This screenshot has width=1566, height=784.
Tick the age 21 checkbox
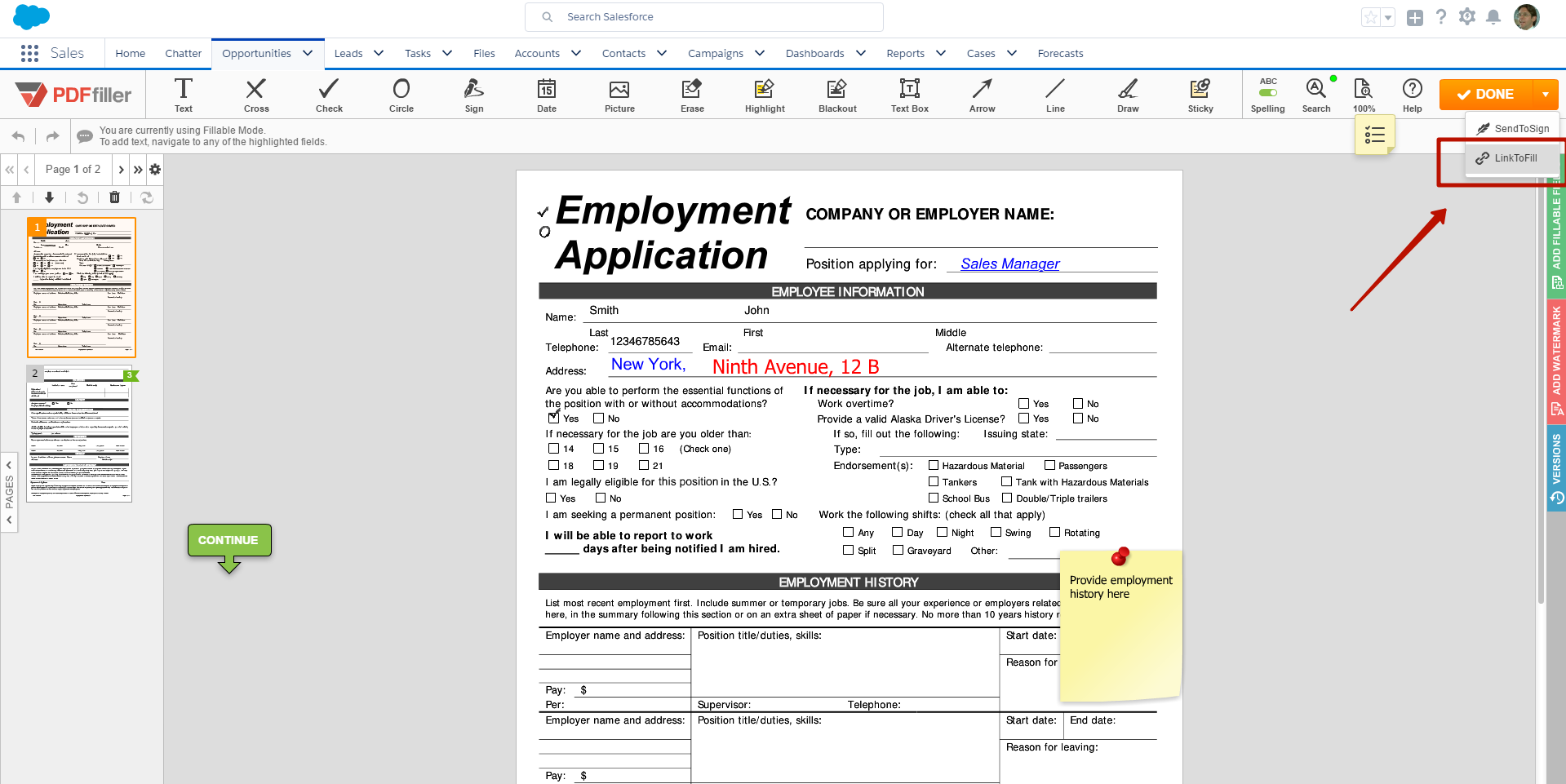[643, 465]
